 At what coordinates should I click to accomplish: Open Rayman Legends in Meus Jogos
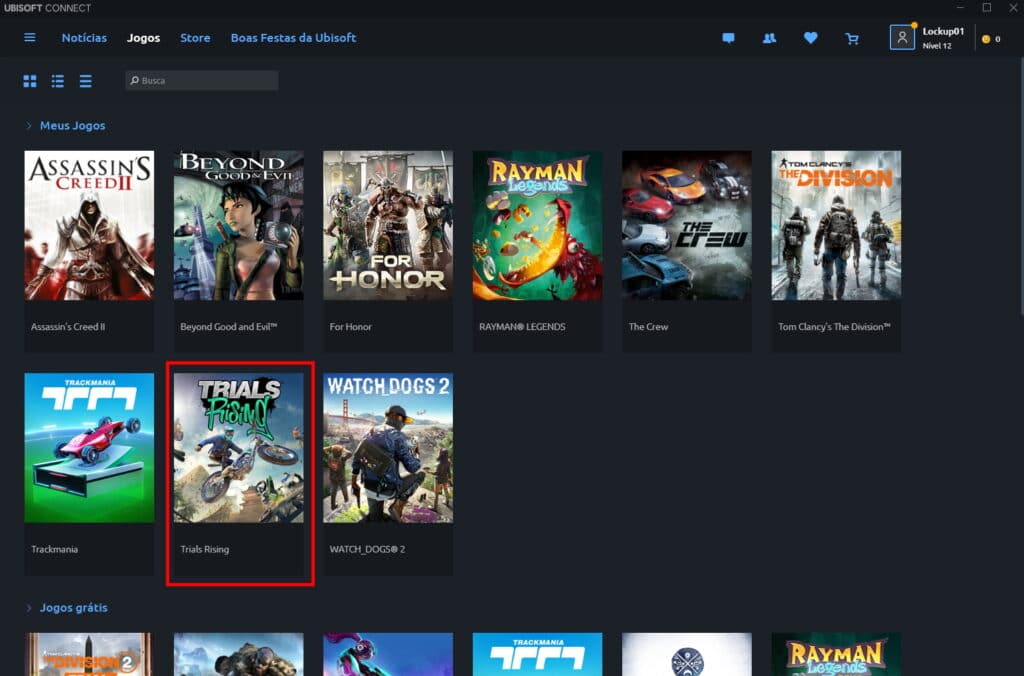(537, 225)
